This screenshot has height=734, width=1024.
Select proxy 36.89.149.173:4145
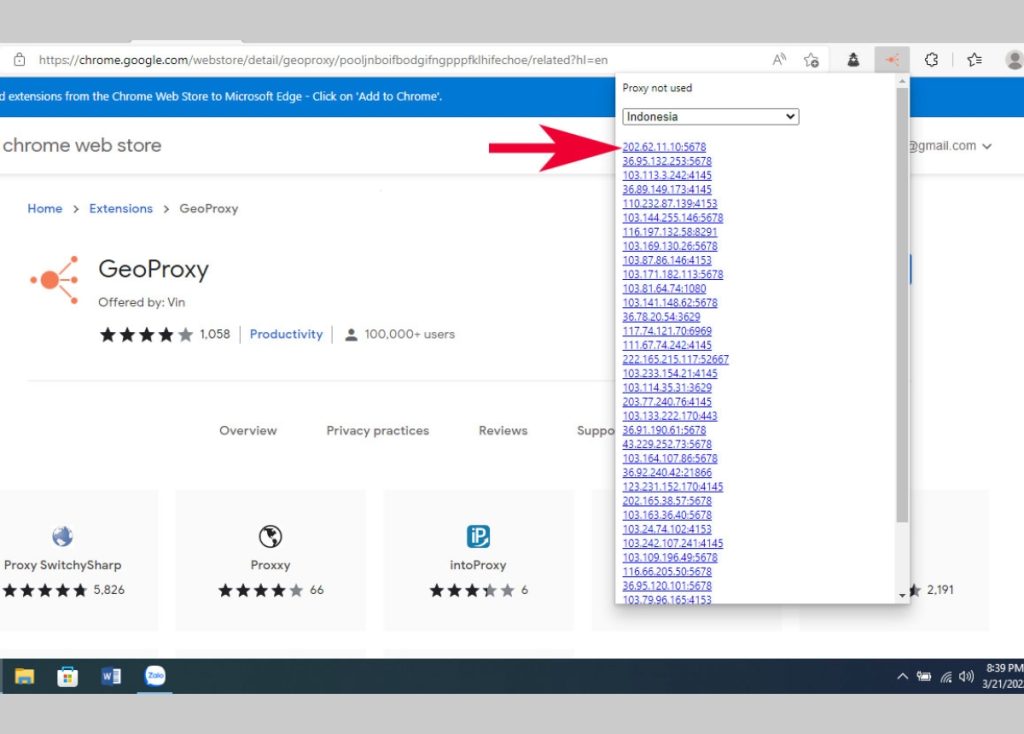pyautogui.click(x=667, y=189)
